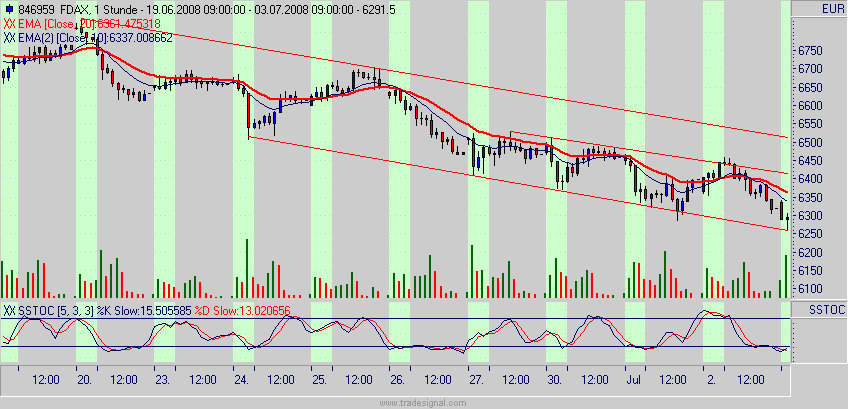
Task: Click the XX marker before red EMA legend
Action: tap(9, 23)
